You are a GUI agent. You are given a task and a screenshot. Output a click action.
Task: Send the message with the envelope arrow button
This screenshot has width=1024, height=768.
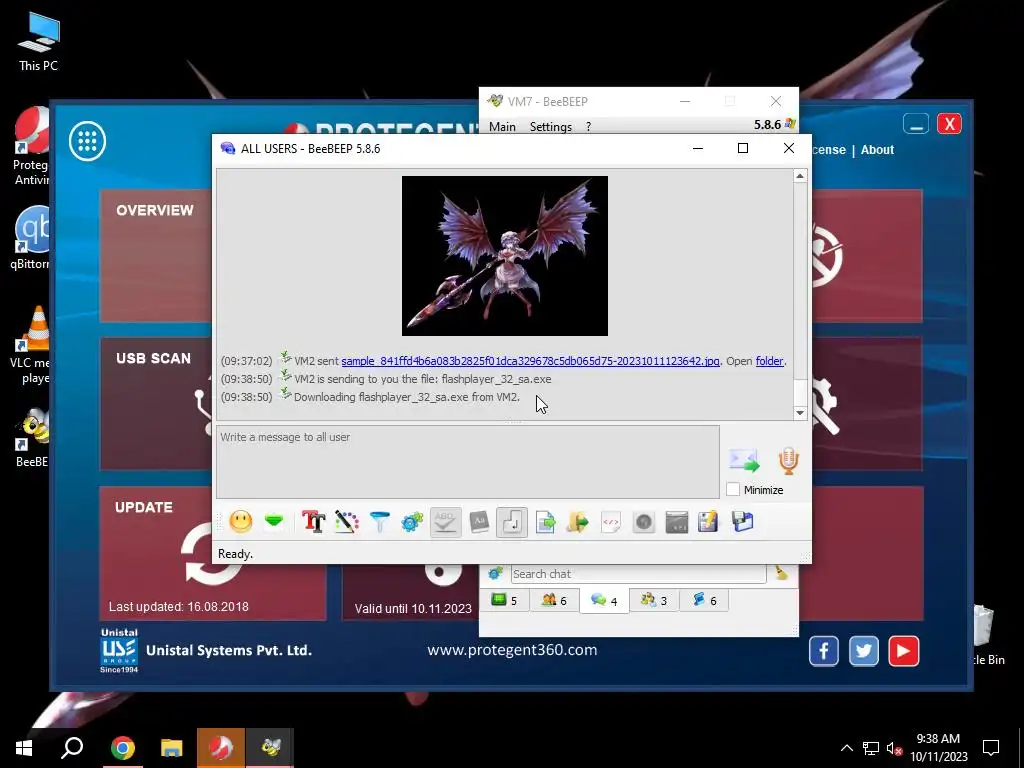pyautogui.click(x=744, y=461)
